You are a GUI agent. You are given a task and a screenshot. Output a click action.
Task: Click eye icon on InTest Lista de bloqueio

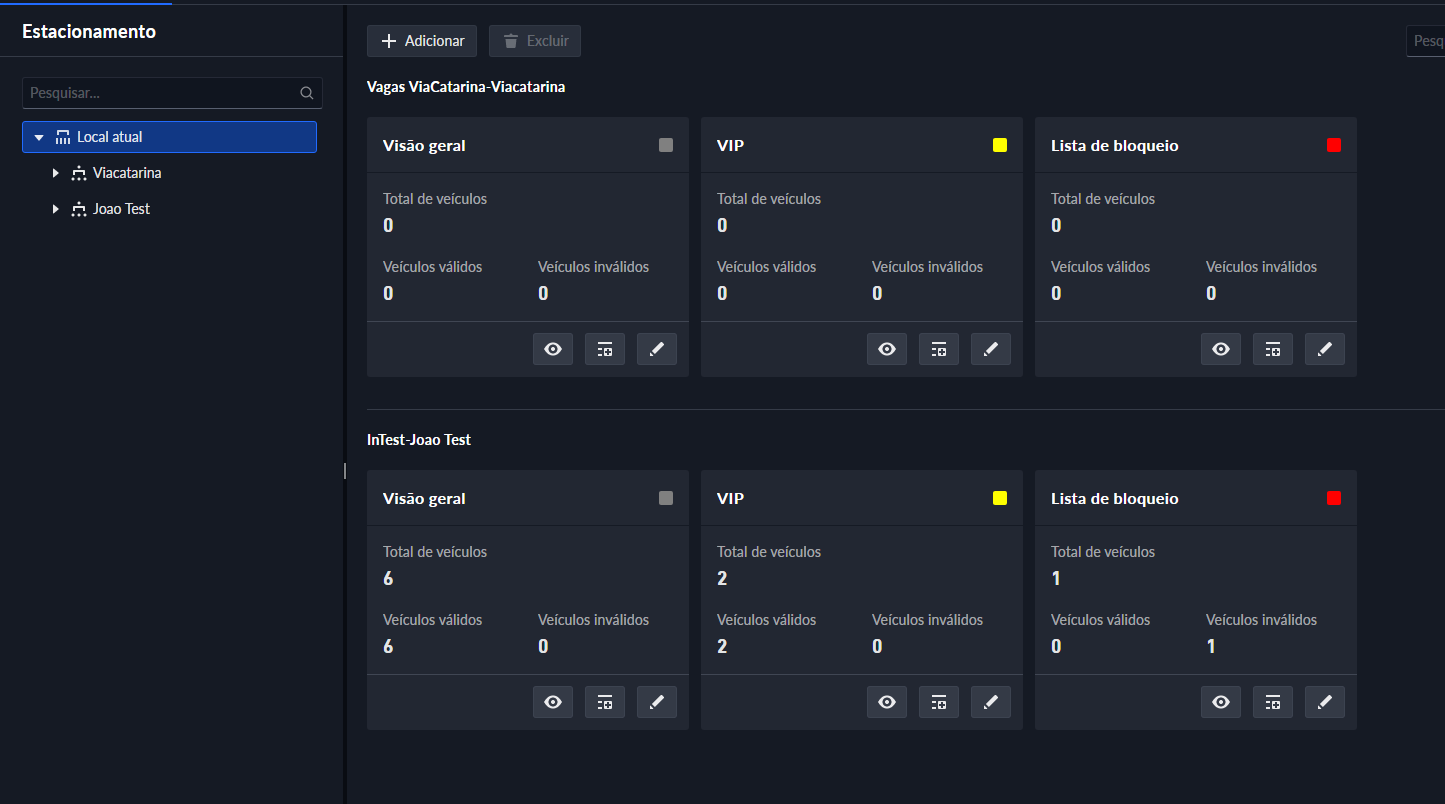click(1220, 702)
